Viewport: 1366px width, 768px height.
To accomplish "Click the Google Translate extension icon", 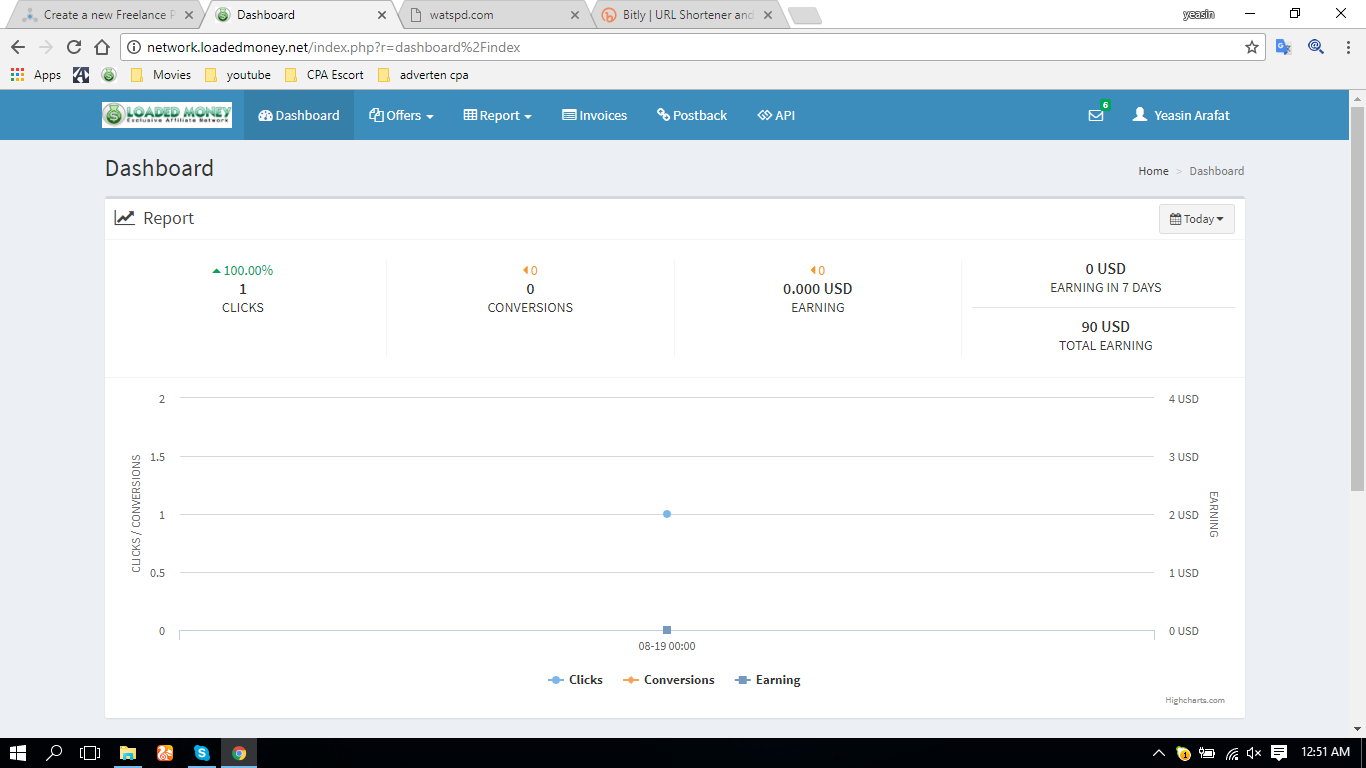I will 1283,47.
